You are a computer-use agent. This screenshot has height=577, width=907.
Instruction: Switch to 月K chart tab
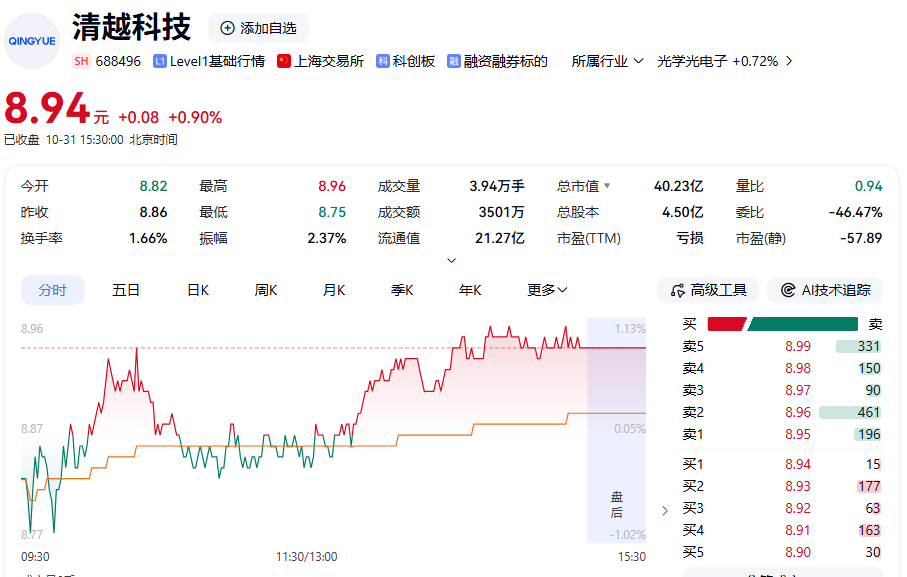pos(334,290)
